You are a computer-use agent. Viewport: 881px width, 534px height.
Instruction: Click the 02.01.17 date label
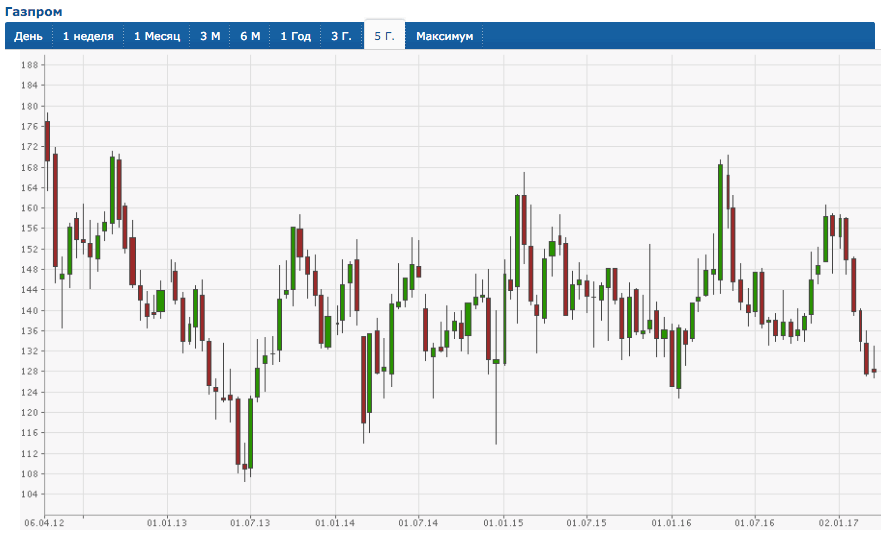(839, 523)
